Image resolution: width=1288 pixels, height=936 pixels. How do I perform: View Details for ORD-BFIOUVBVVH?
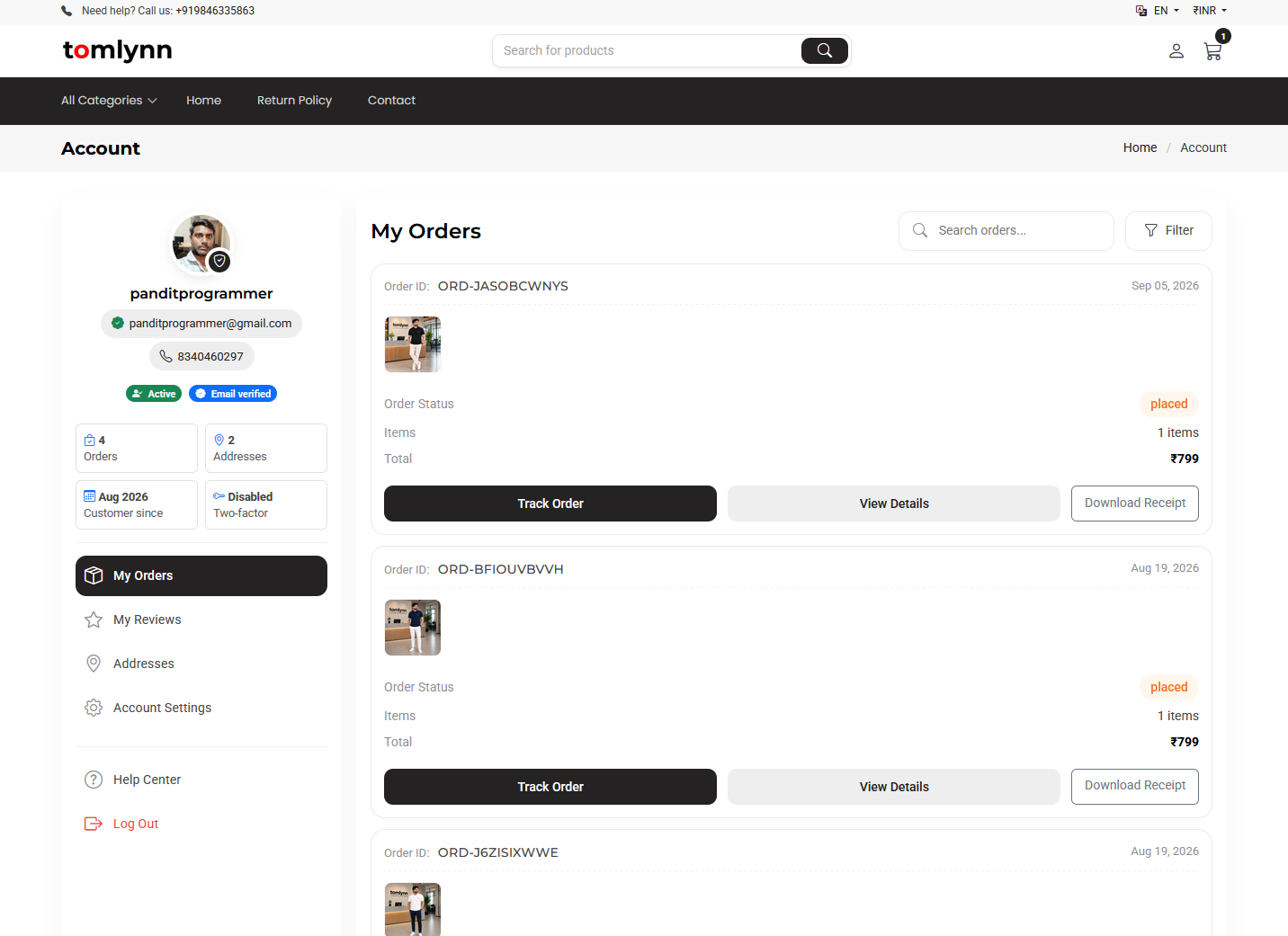point(894,787)
